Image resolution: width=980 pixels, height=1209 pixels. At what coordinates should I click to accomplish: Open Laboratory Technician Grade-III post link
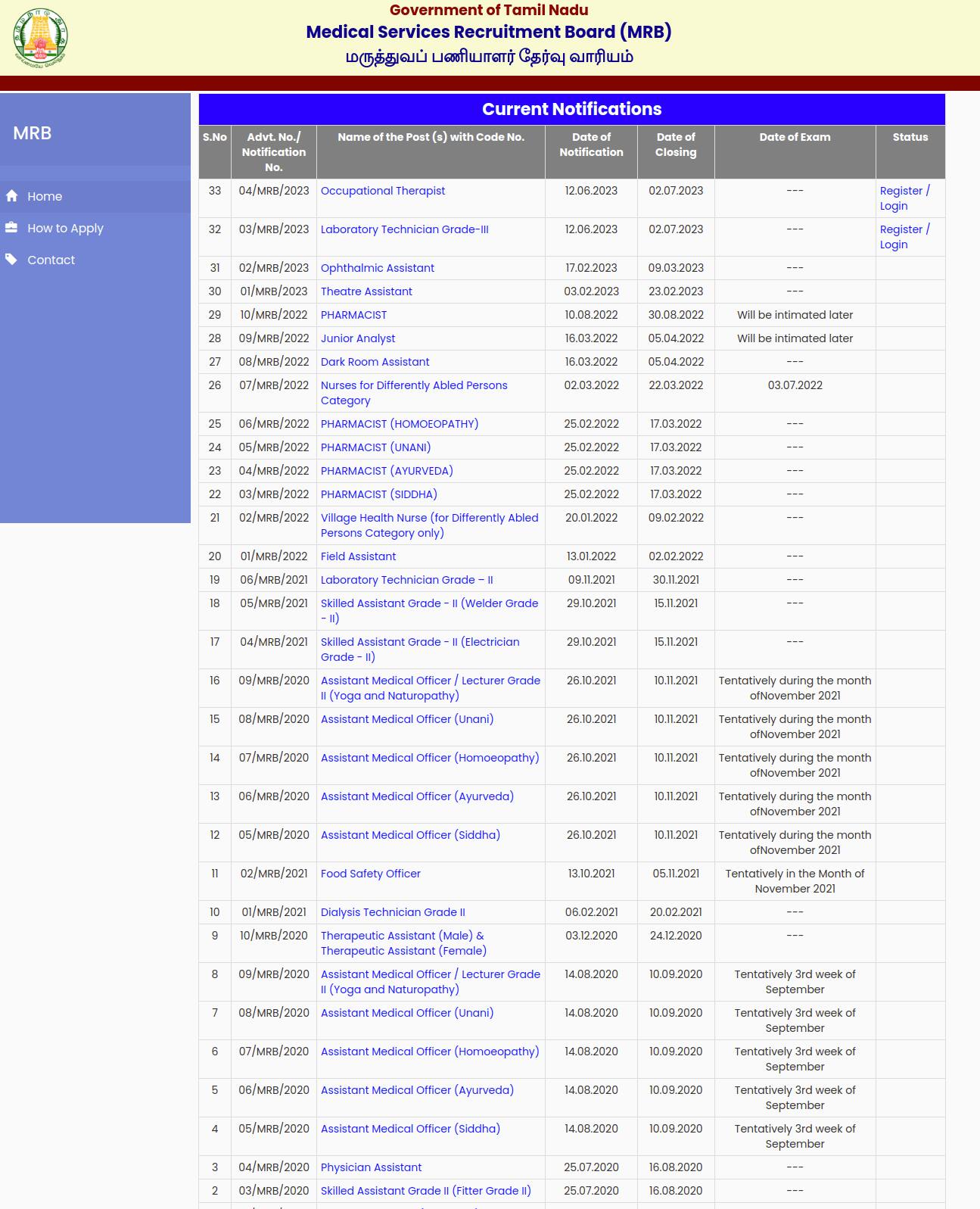pyautogui.click(x=405, y=229)
